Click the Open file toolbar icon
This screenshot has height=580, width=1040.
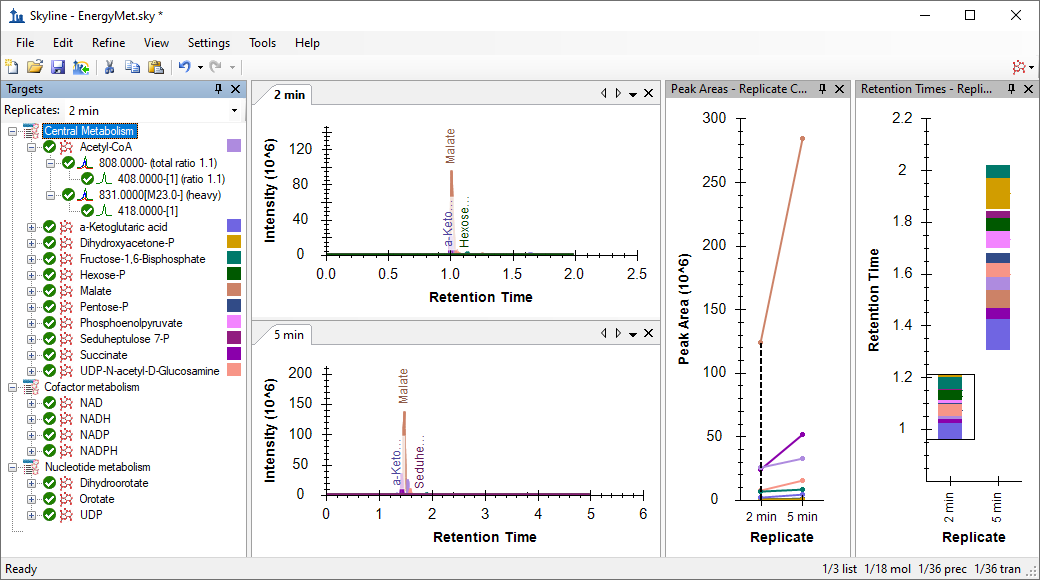tap(35, 66)
